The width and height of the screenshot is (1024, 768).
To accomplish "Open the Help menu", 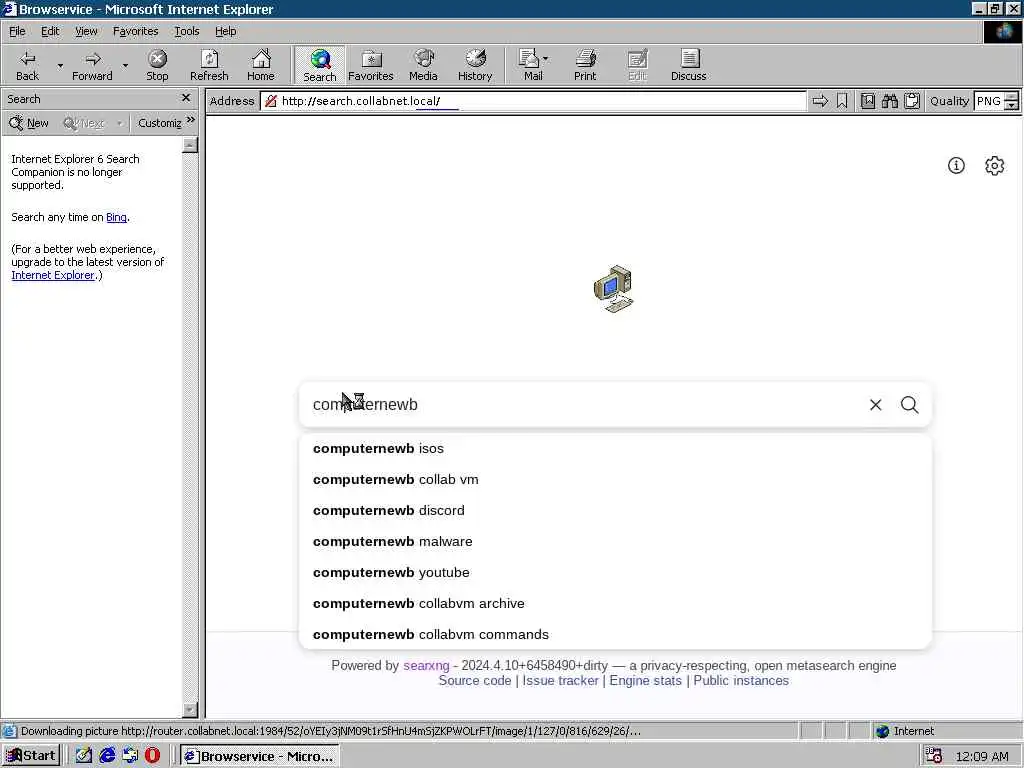I will 225,31.
